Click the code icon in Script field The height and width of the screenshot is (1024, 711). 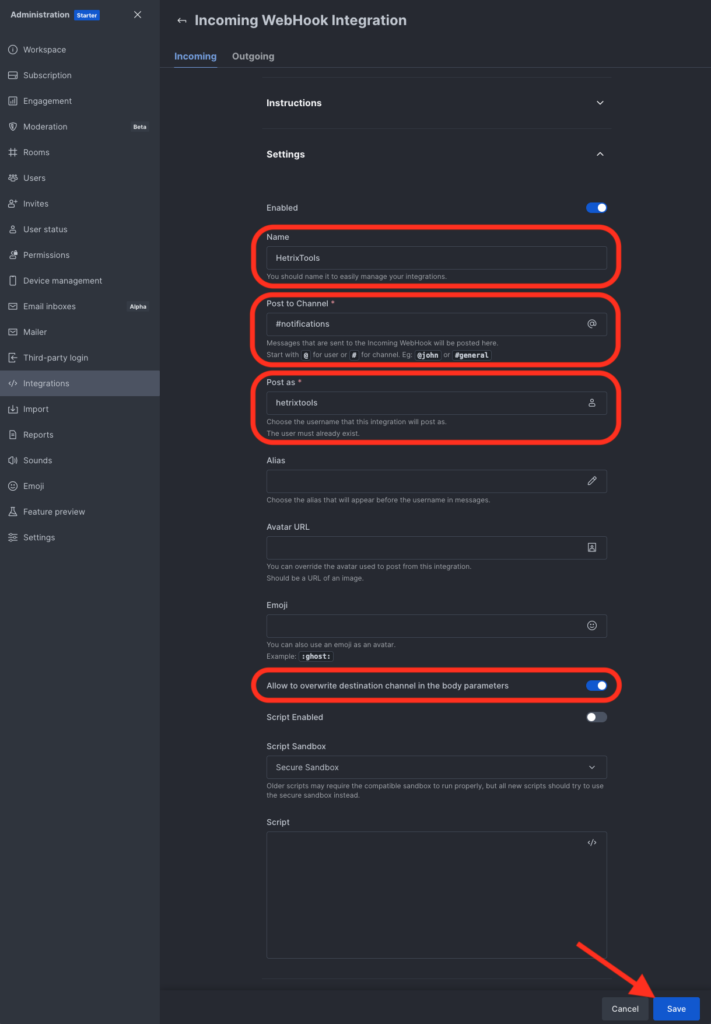pyautogui.click(x=591, y=843)
